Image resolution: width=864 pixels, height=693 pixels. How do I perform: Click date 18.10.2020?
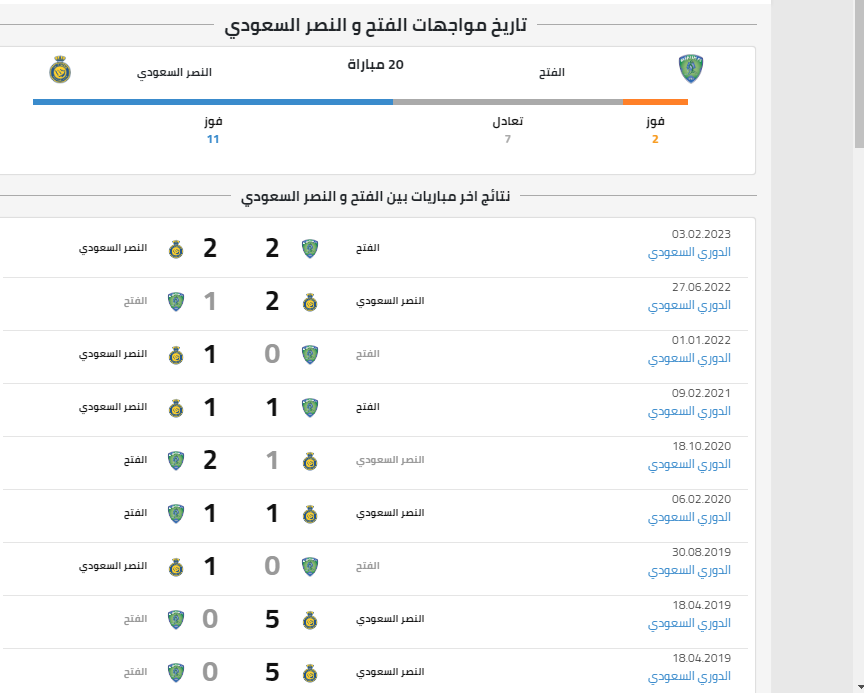pos(701,446)
